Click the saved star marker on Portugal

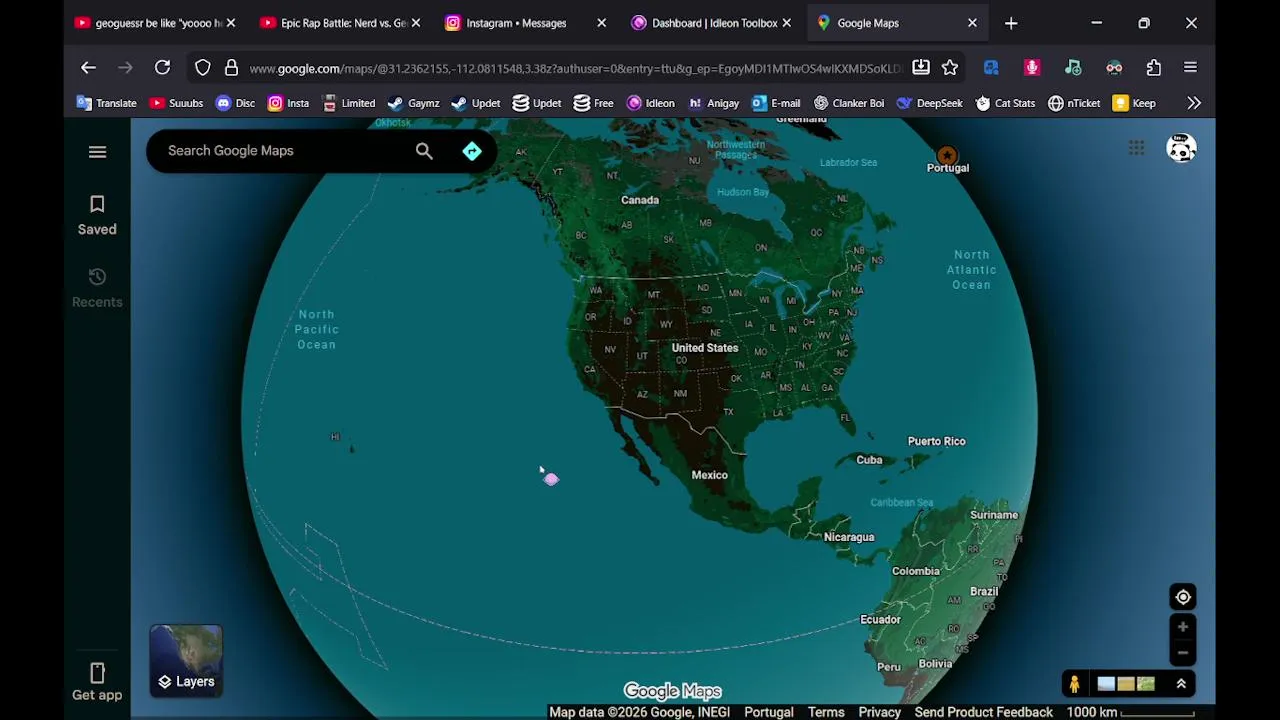coord(946,155)
